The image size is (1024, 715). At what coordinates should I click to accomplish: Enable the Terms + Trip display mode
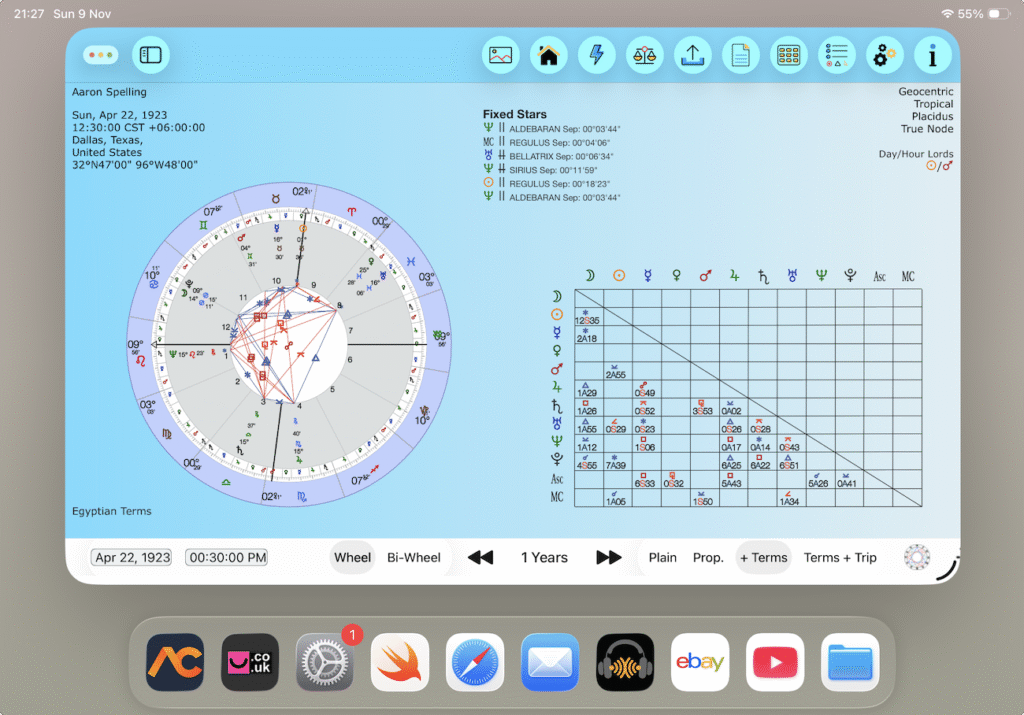tap(840, 557)
